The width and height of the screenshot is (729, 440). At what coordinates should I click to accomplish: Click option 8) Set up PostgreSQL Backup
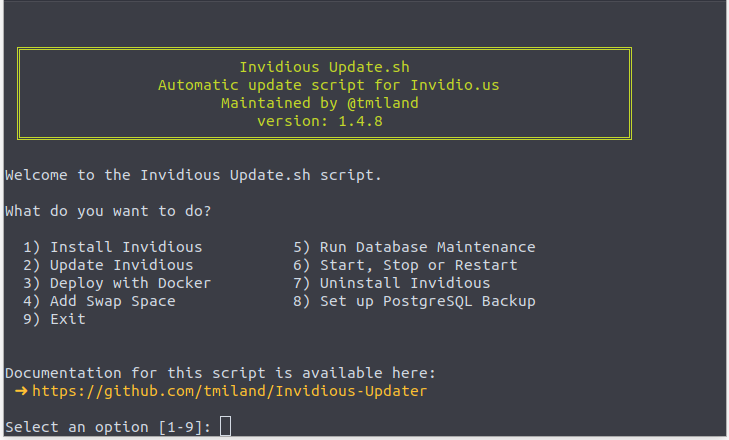[x=414, y=301]
